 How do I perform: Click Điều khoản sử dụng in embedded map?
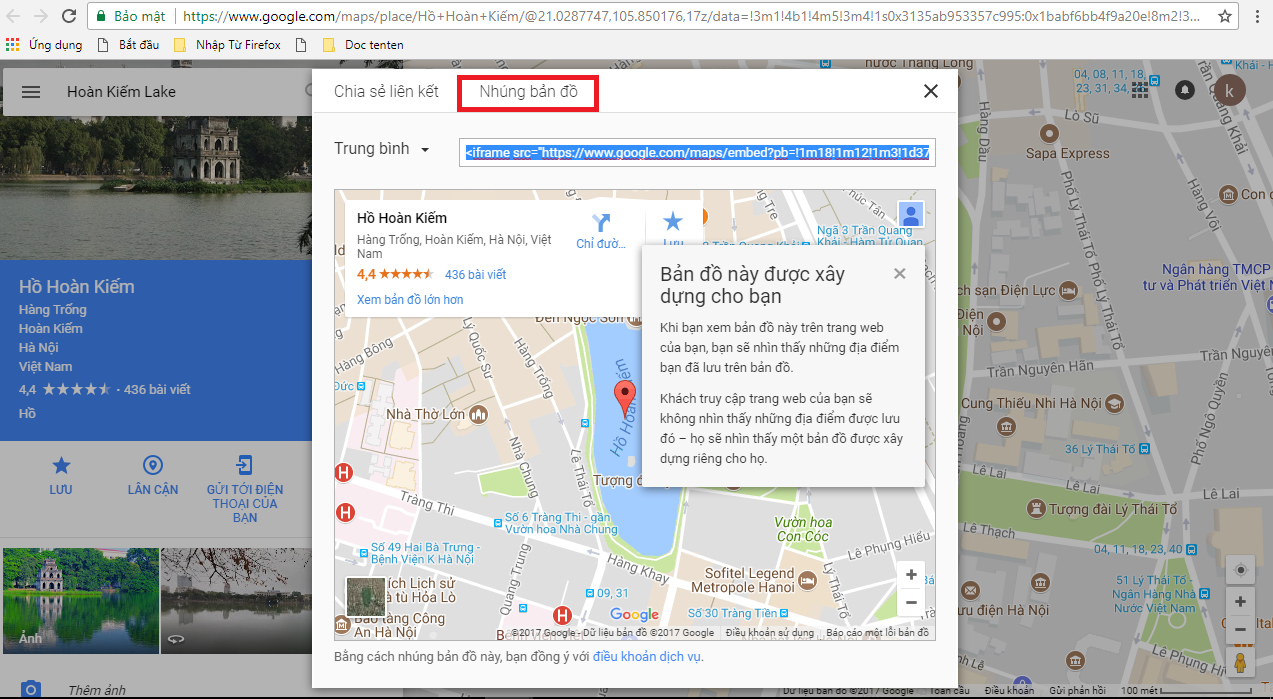pos(770,633)
